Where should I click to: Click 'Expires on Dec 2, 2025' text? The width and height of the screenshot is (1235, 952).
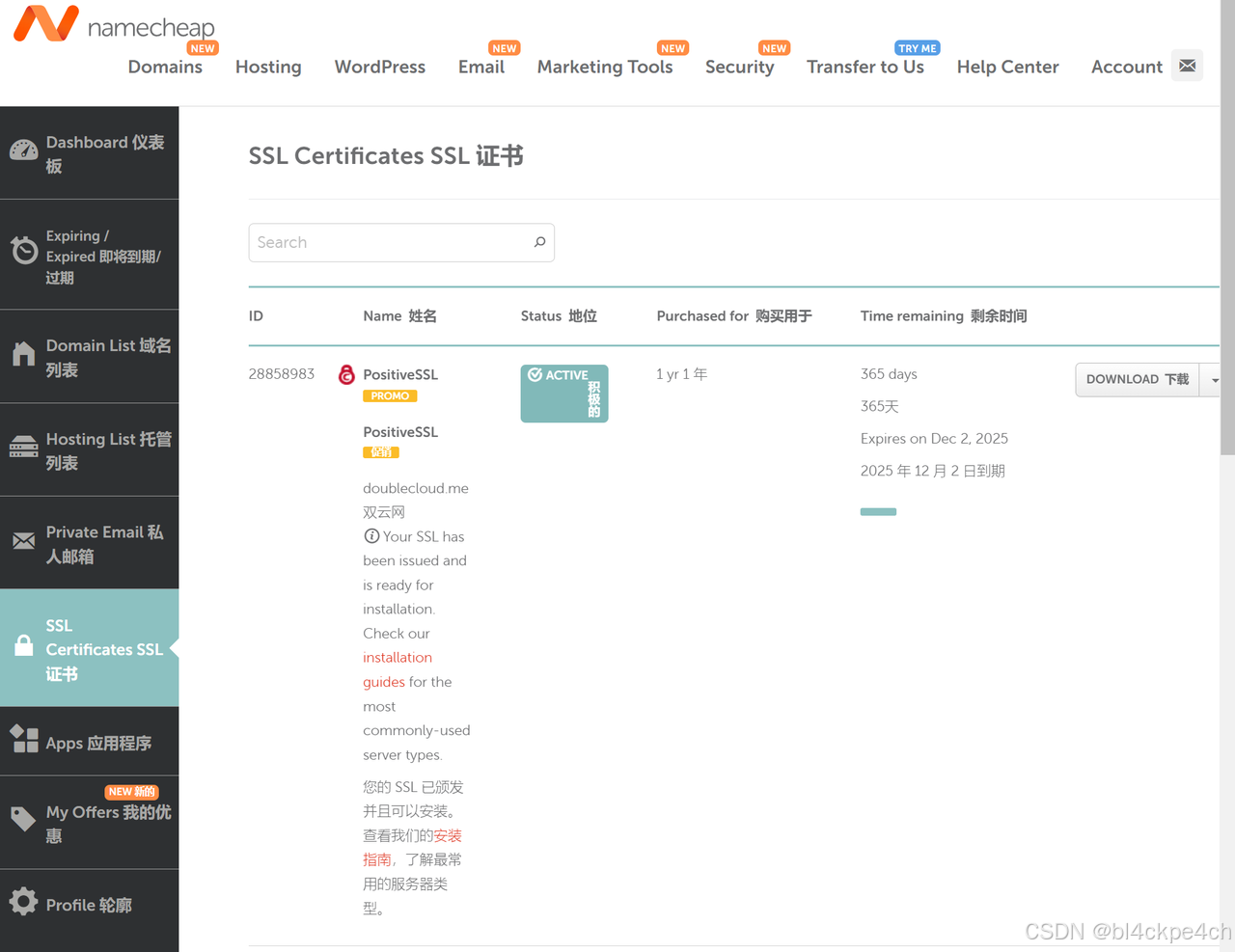tap(934, 438)
